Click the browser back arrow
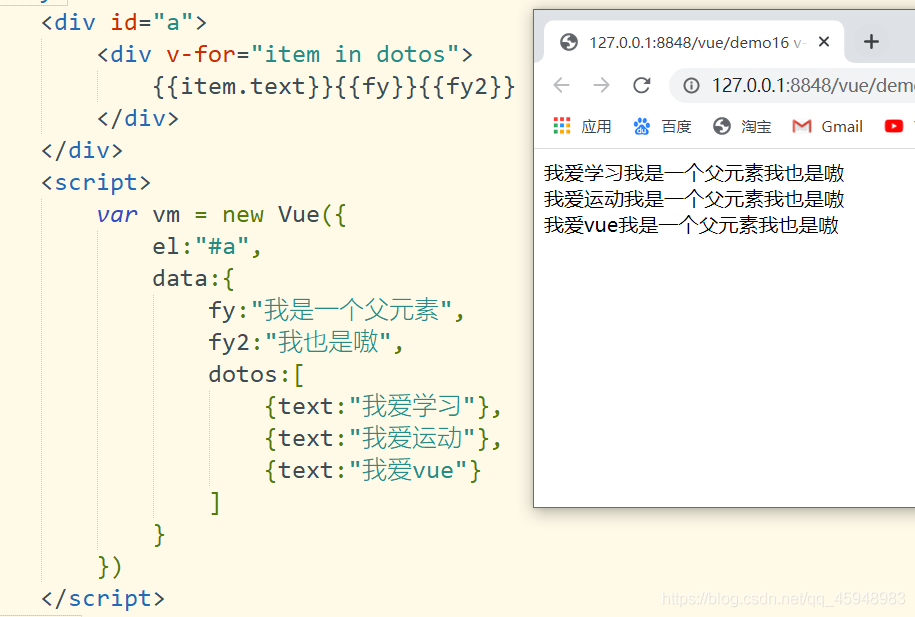The height and width of the screenshot is (617, 915). [x=561, y=85]
